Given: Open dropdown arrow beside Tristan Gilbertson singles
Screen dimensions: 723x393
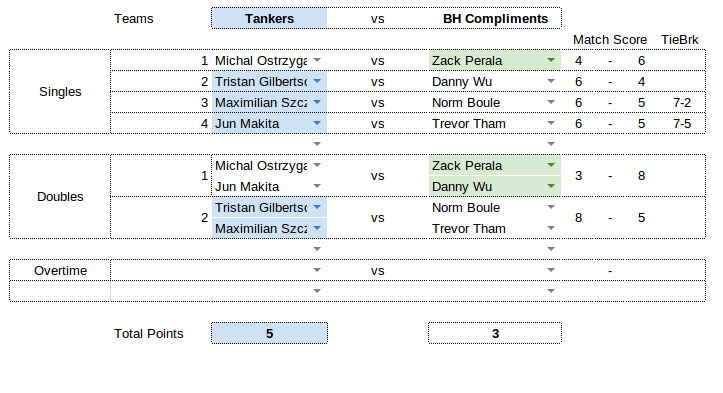Looking at the screenshot, I should [317, 81].
